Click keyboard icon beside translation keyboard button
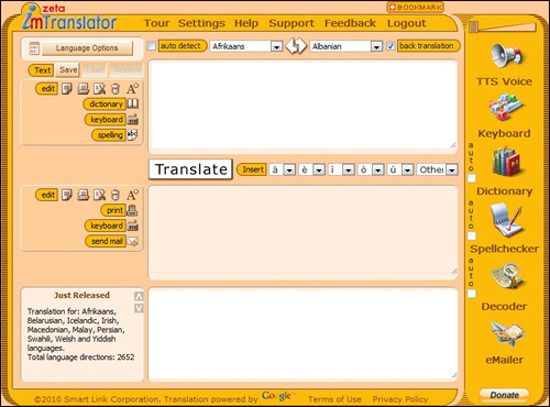 (x=133, y=226)
